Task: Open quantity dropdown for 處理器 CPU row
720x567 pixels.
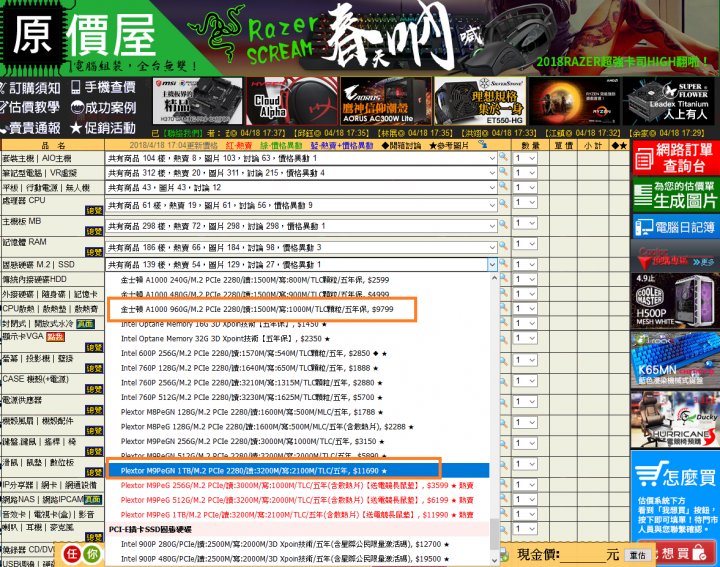Action: tap(525, 202)
